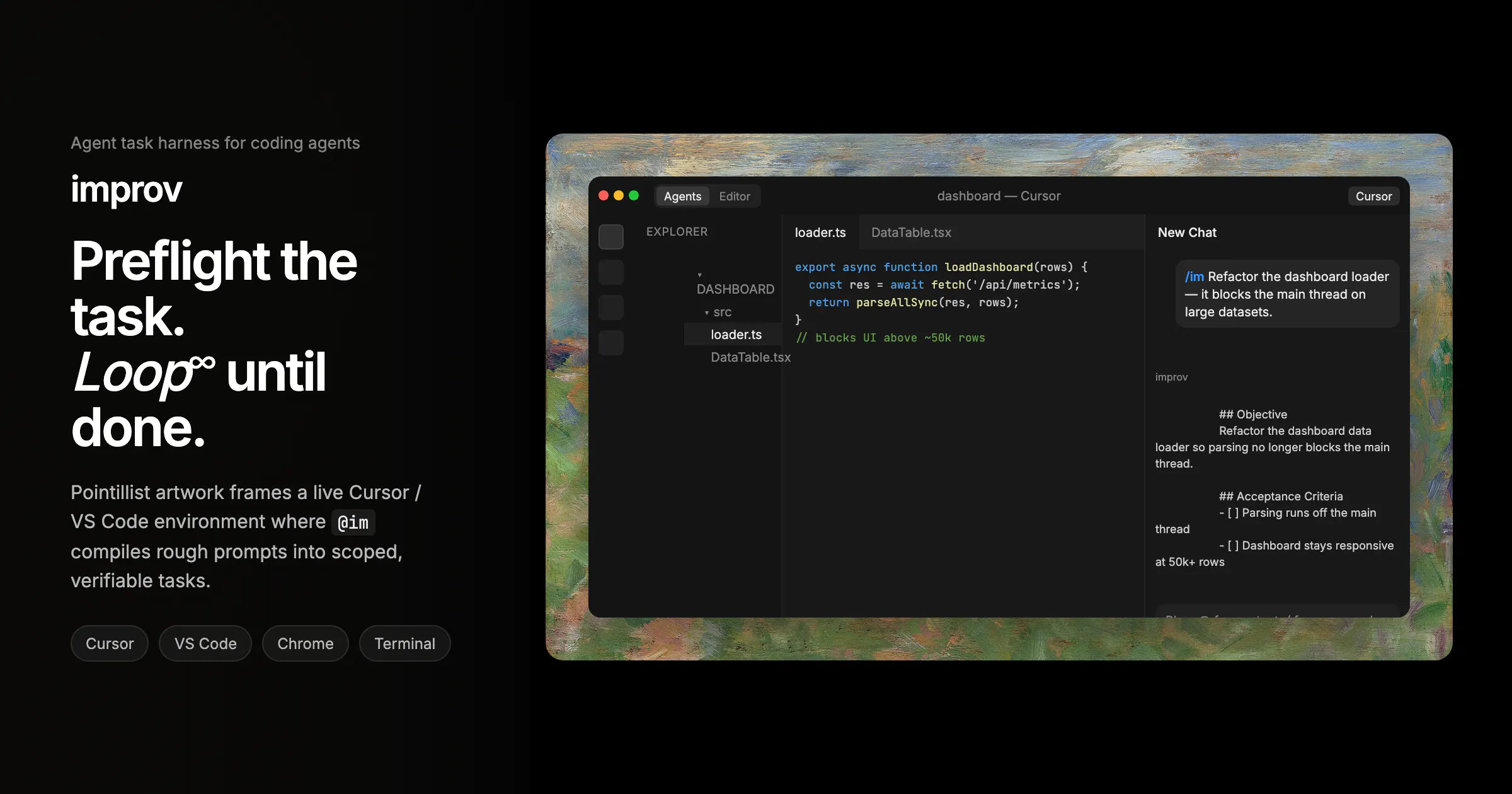Click the Terminal pill tag

404,643
